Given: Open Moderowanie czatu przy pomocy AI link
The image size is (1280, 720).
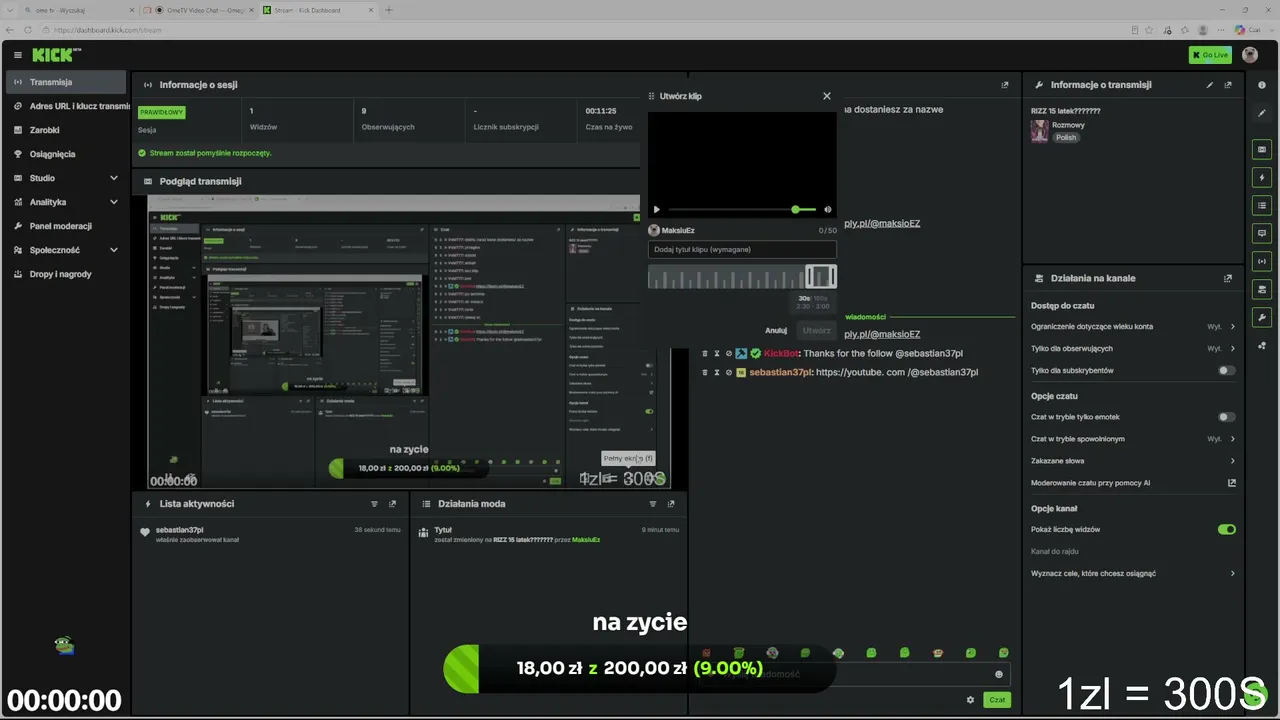Looking at the screenshot, I should (x=1133, y=483).
